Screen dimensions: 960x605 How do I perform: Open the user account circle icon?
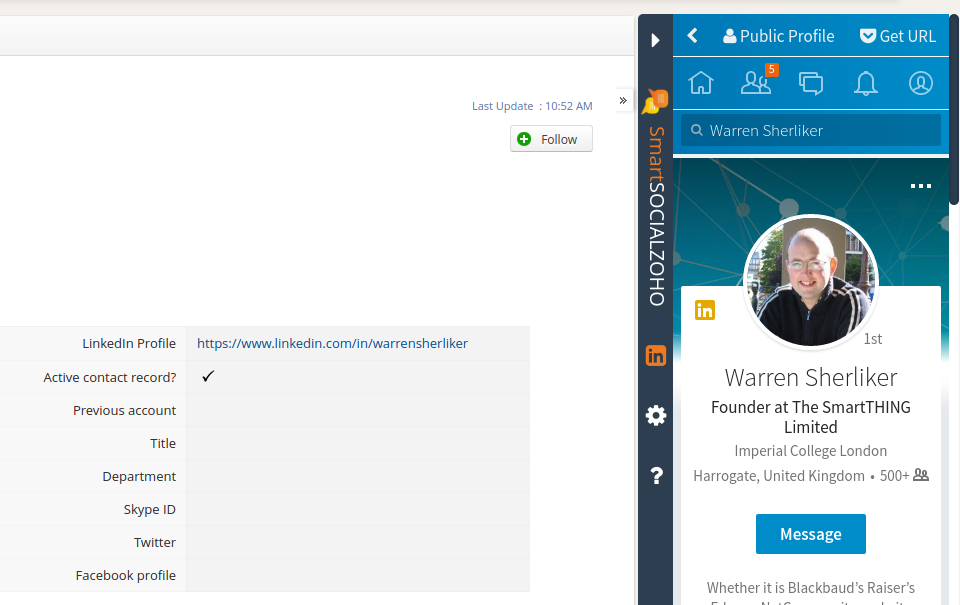pyautogui.click(x=921, y=83)
